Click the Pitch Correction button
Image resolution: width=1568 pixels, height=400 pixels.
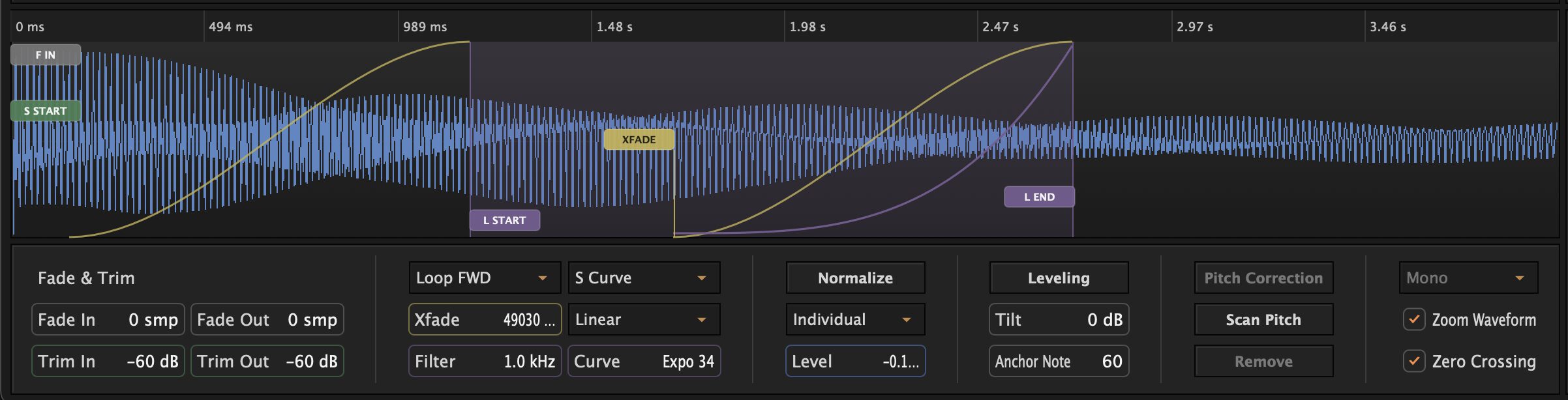tap(1263, 278)
